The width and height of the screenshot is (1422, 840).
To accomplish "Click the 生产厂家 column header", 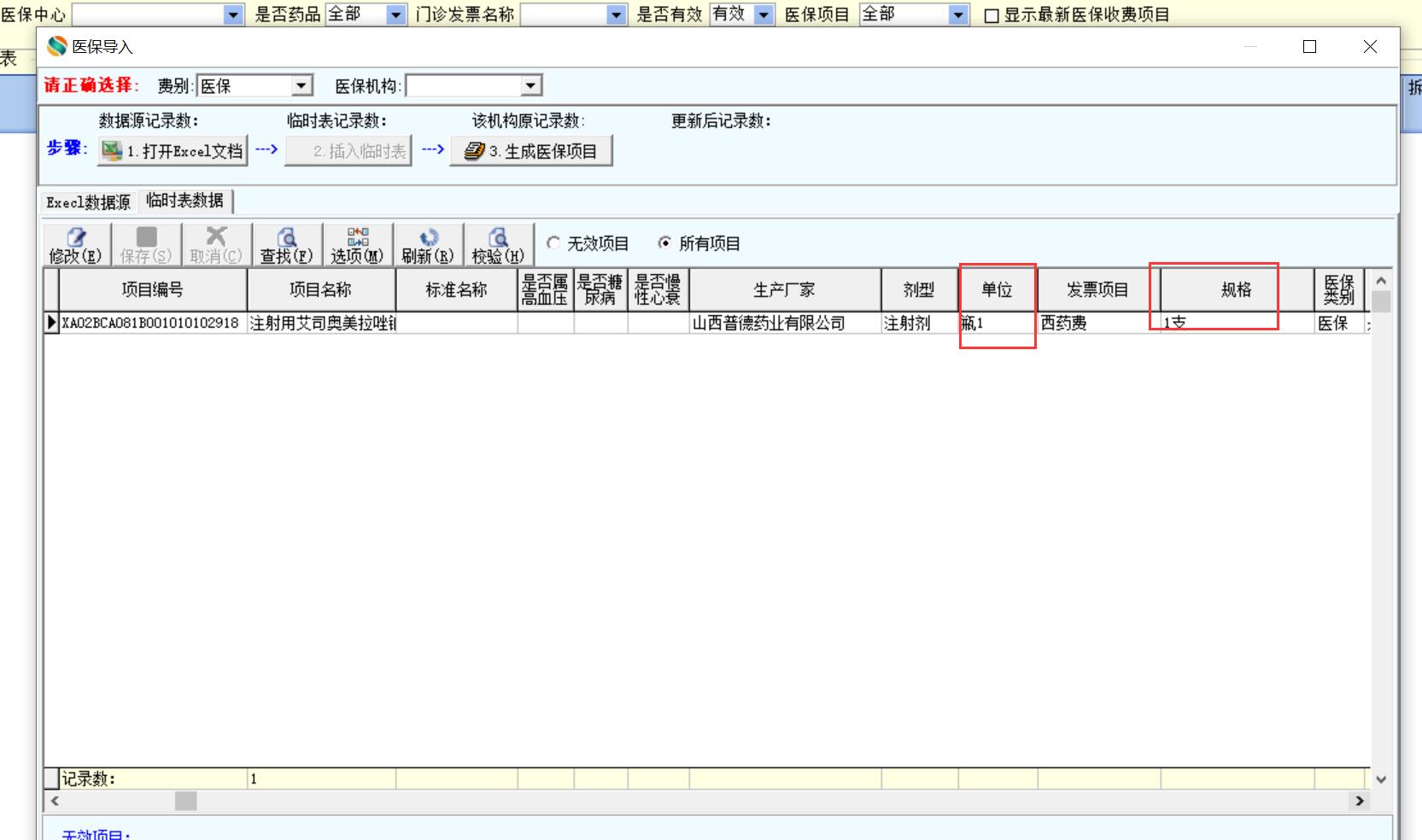I will click(786, 290).
